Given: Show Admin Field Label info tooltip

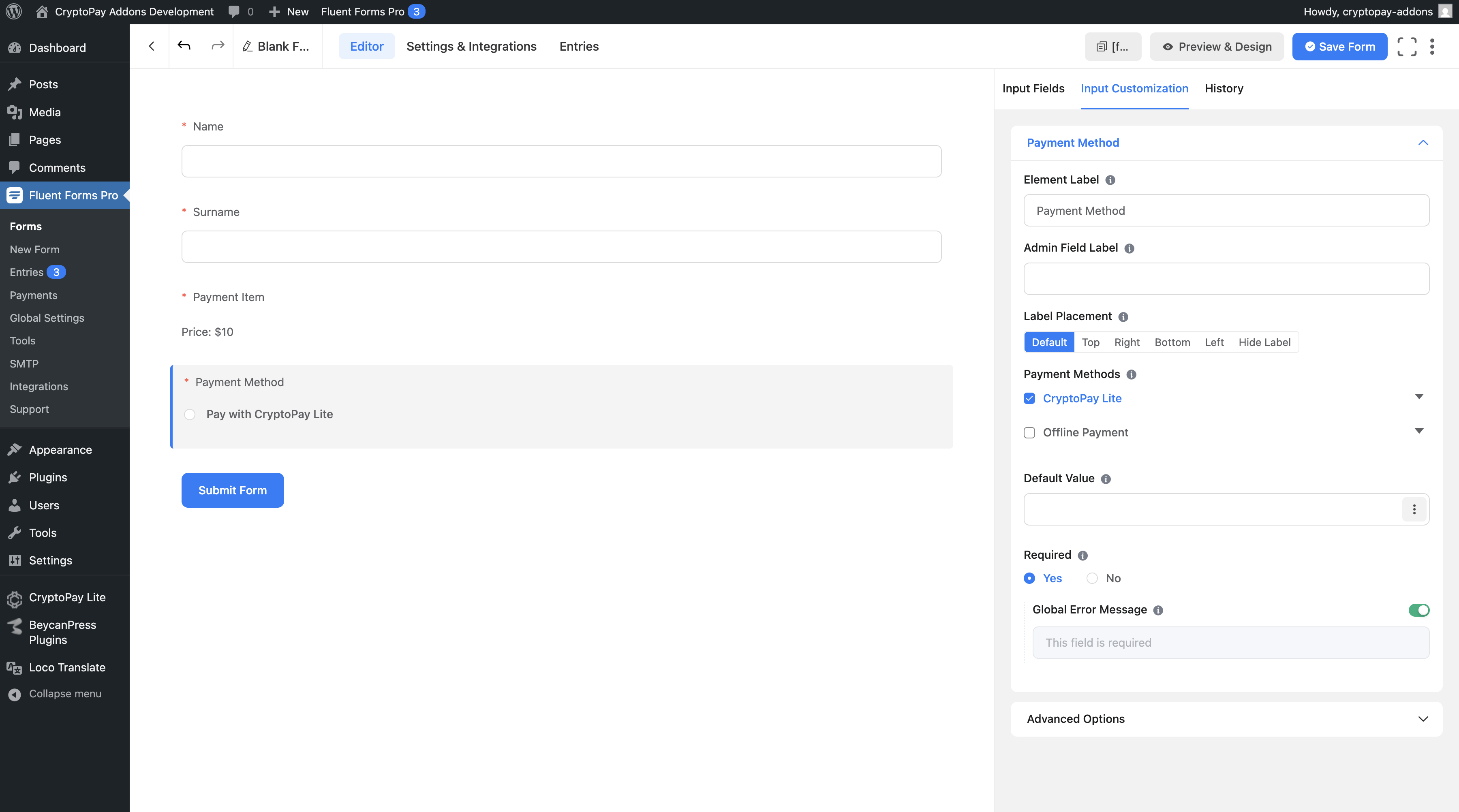Looking at the screenshot, I should tap(1129, 248).
